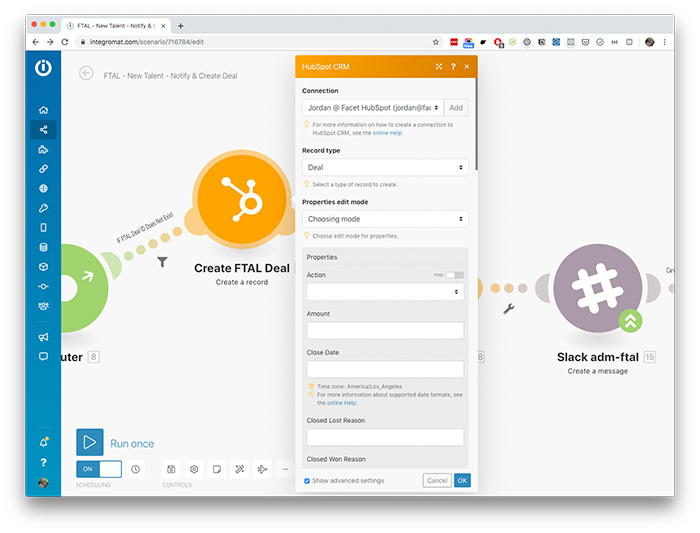Open the Integromat home logo
This screenshot has height=533, width=700.
click(x=43, y=68)
